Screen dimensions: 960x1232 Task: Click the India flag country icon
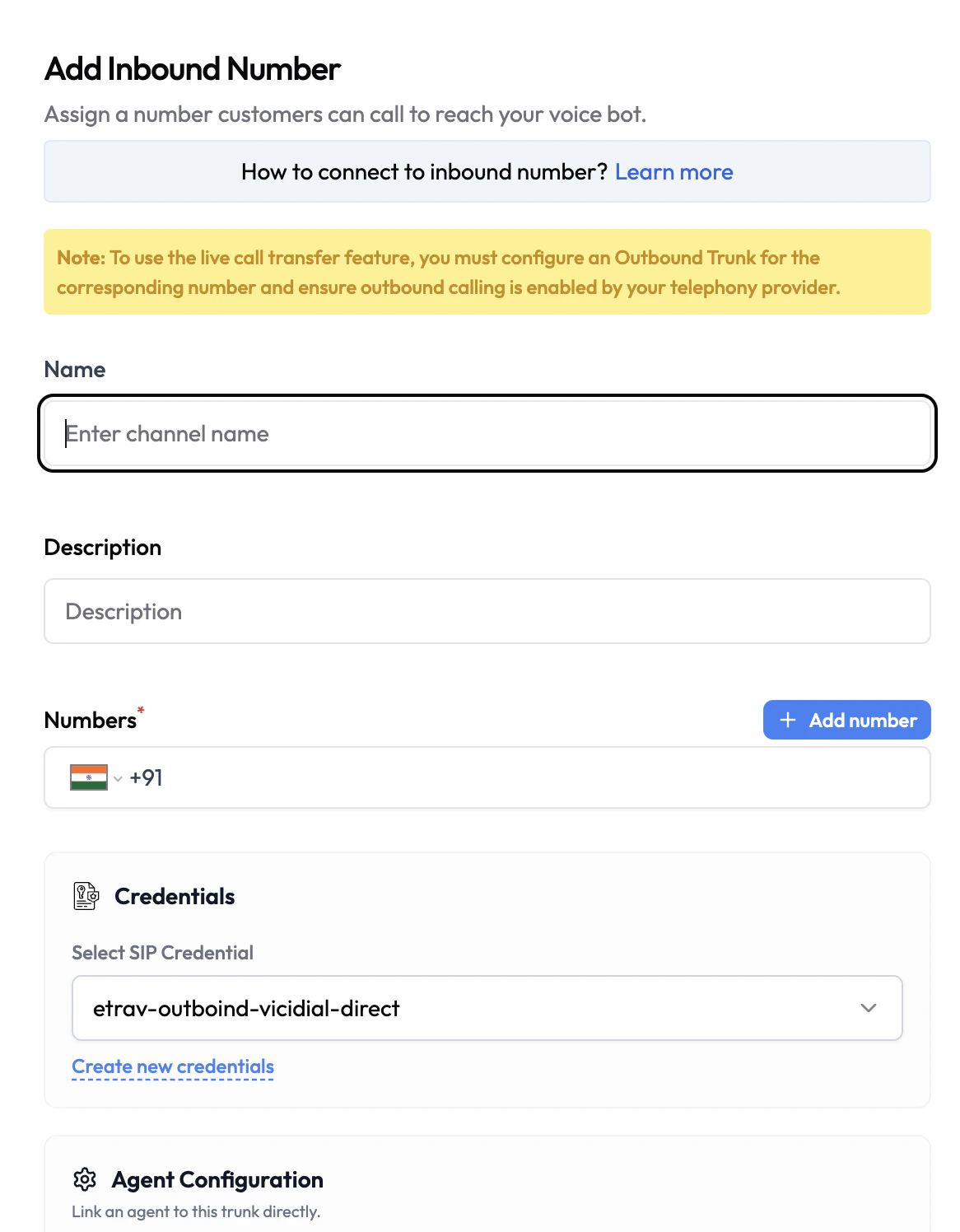click(89, 777)
